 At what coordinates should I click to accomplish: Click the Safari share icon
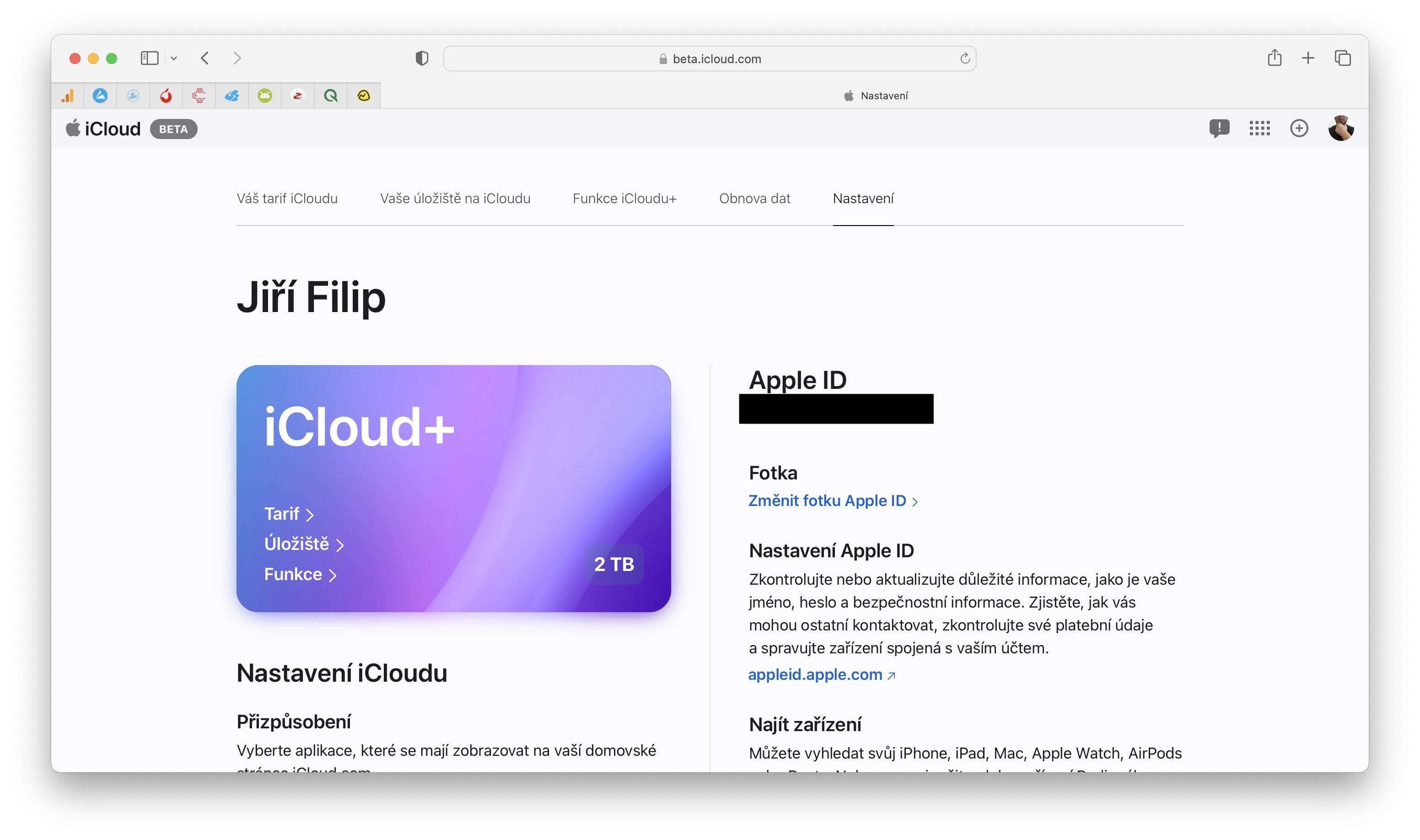point(1274,58)
